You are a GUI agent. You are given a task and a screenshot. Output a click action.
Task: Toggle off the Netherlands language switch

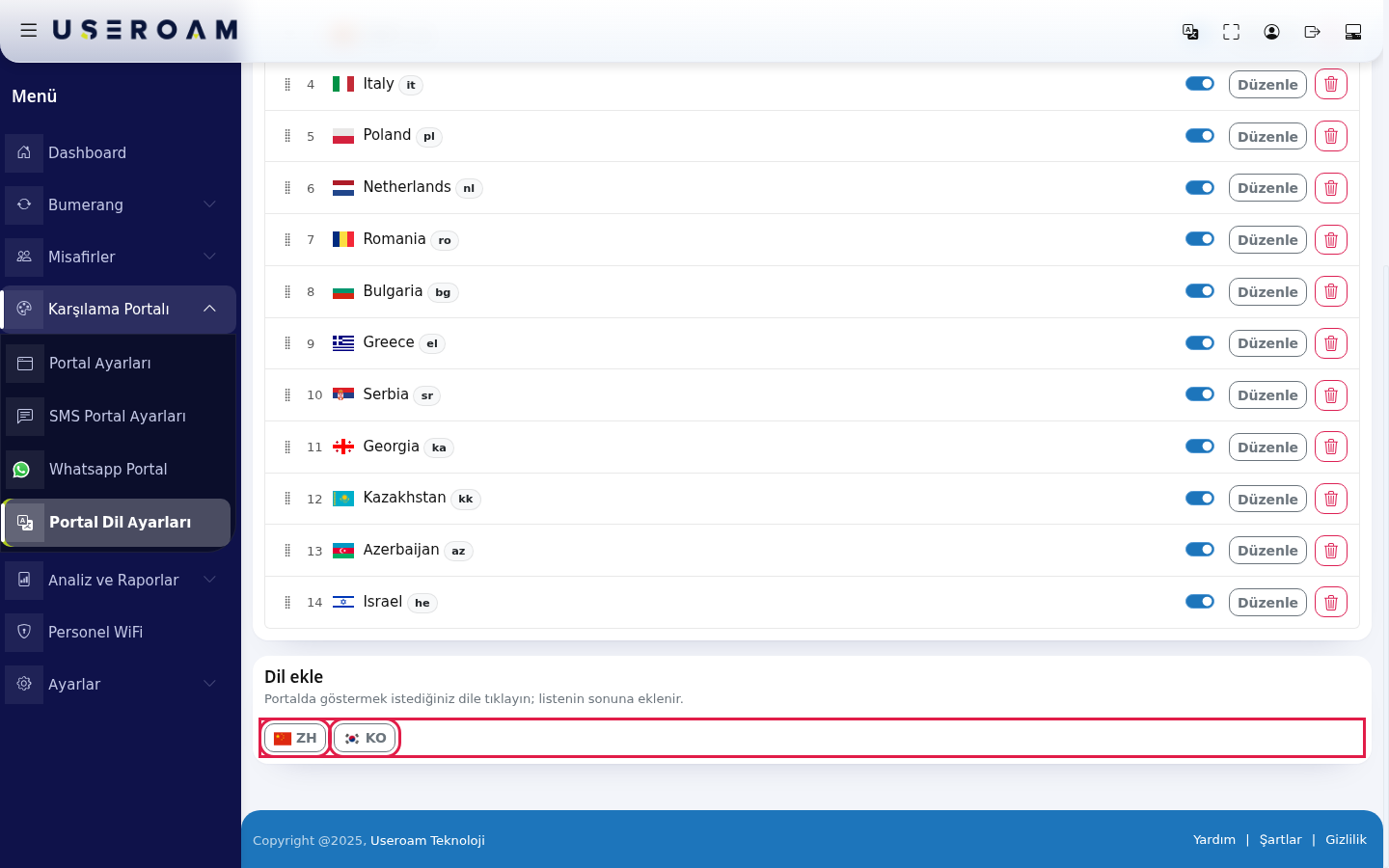(1200, 187)
